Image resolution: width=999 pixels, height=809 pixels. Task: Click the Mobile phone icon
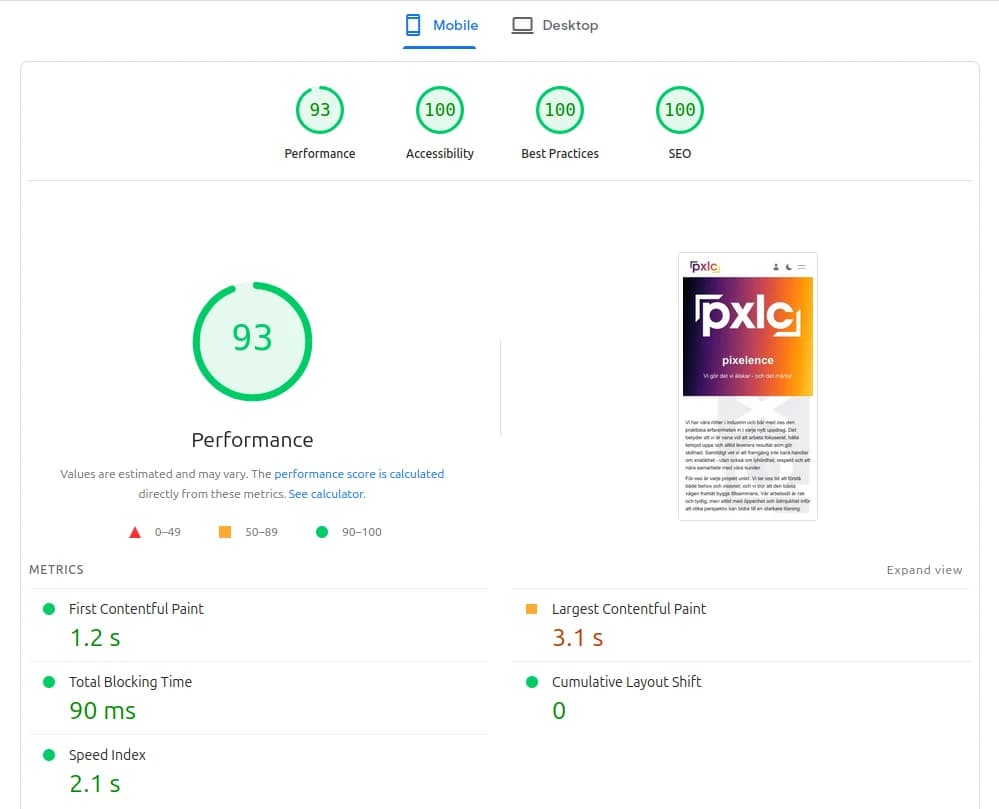tap(411, 24)
